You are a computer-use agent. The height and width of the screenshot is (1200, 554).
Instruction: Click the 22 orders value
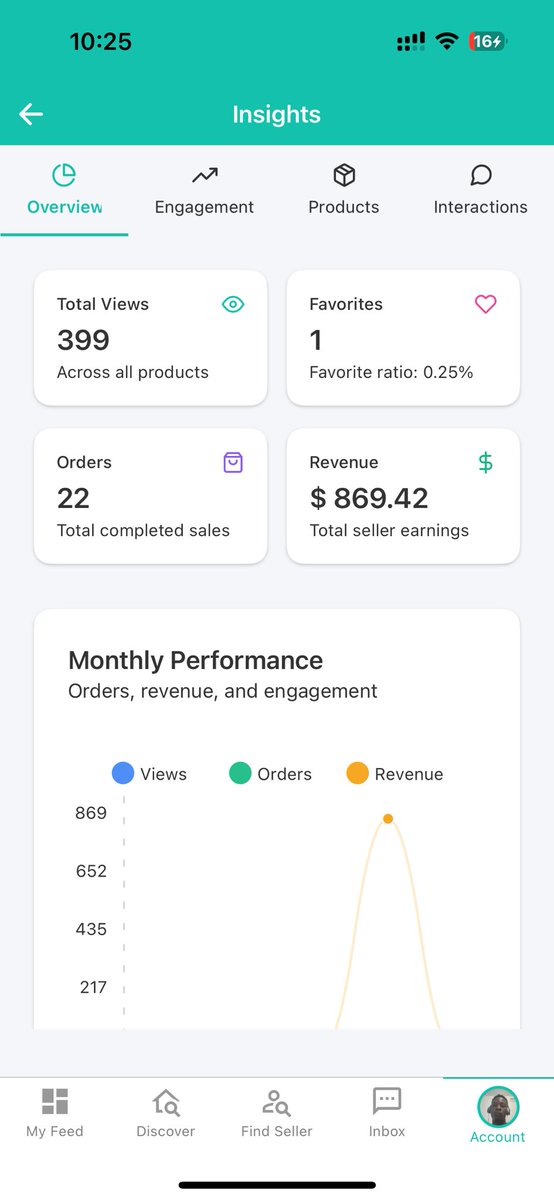(x=73, y=498)
